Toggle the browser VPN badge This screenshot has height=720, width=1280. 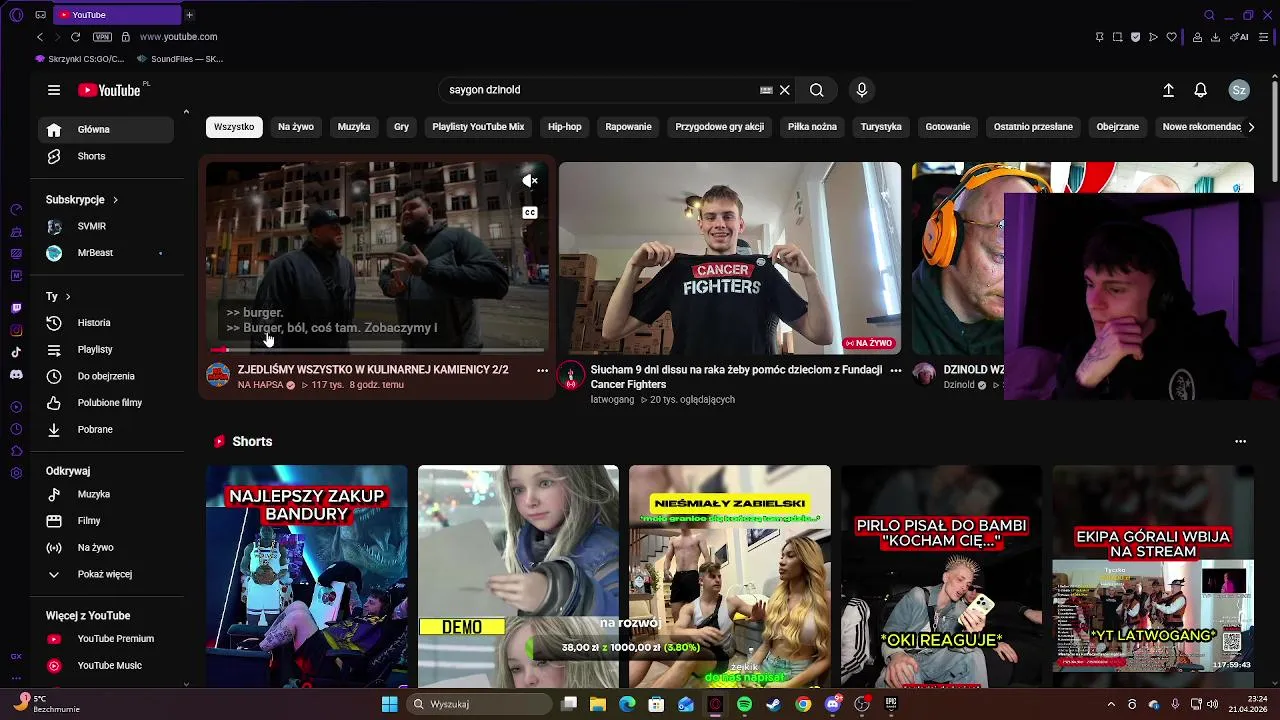pyautogui.click(x=102, y=37)
